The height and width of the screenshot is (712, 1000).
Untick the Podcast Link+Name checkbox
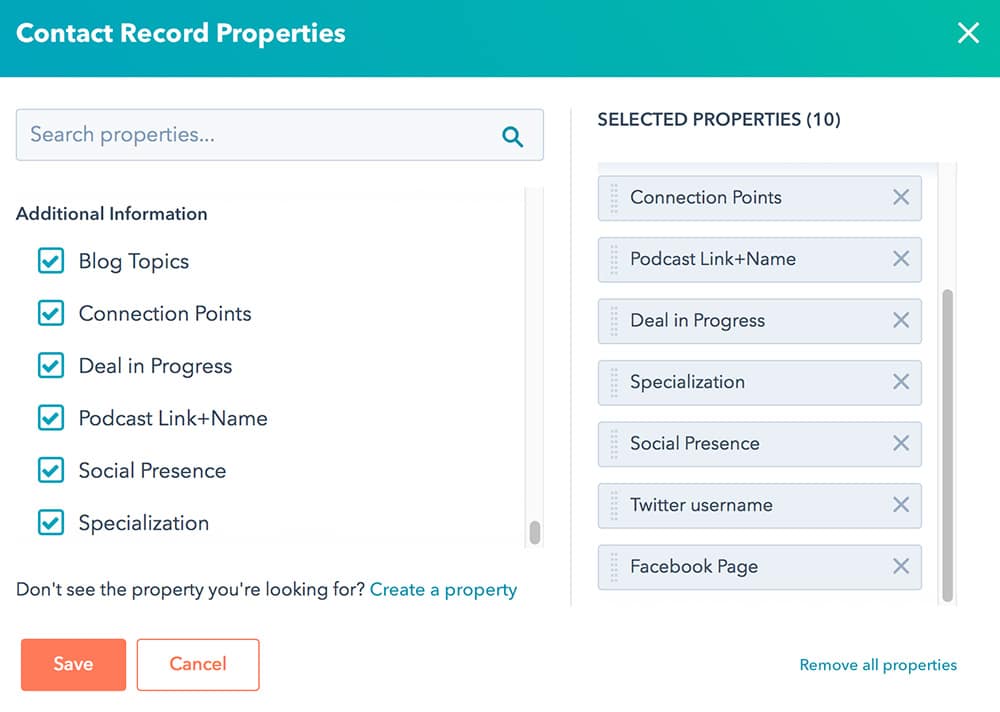pos(51,418)
